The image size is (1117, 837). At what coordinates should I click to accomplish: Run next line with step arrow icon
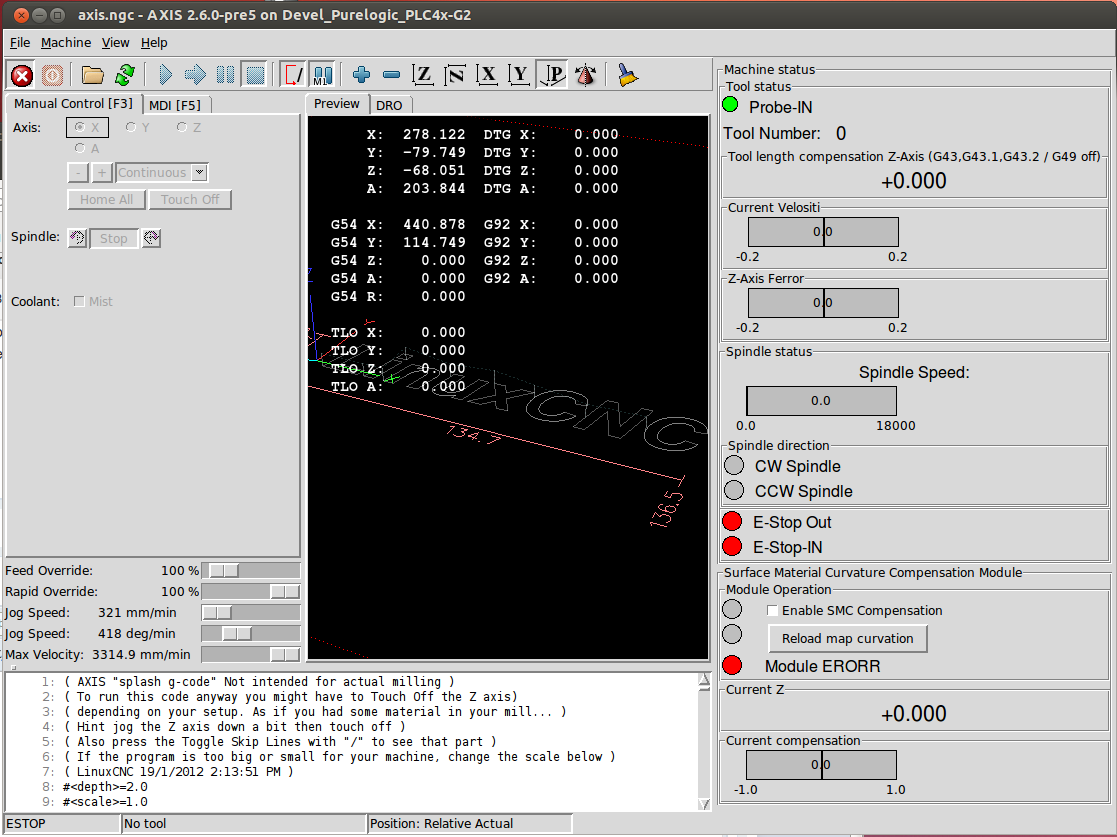pos(195,75)
